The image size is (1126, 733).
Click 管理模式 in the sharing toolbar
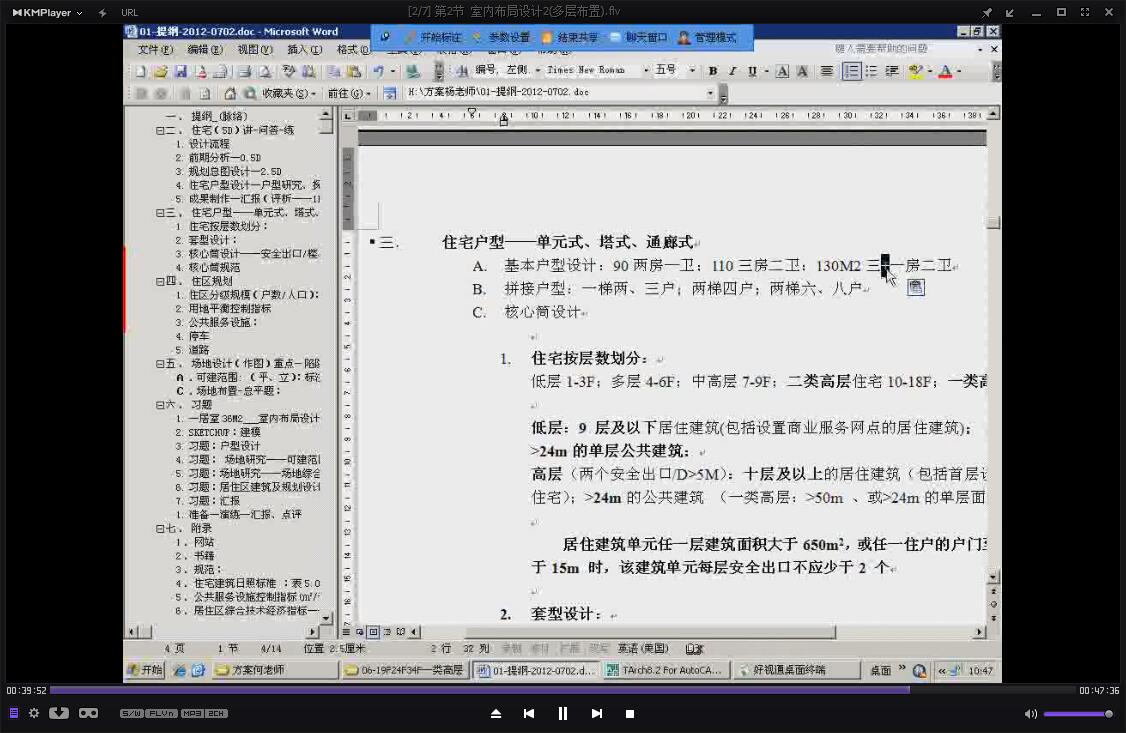coord(707,37)
